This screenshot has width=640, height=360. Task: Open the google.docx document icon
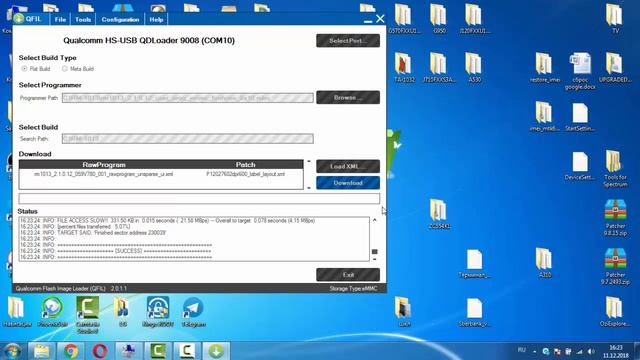(580, 71)
